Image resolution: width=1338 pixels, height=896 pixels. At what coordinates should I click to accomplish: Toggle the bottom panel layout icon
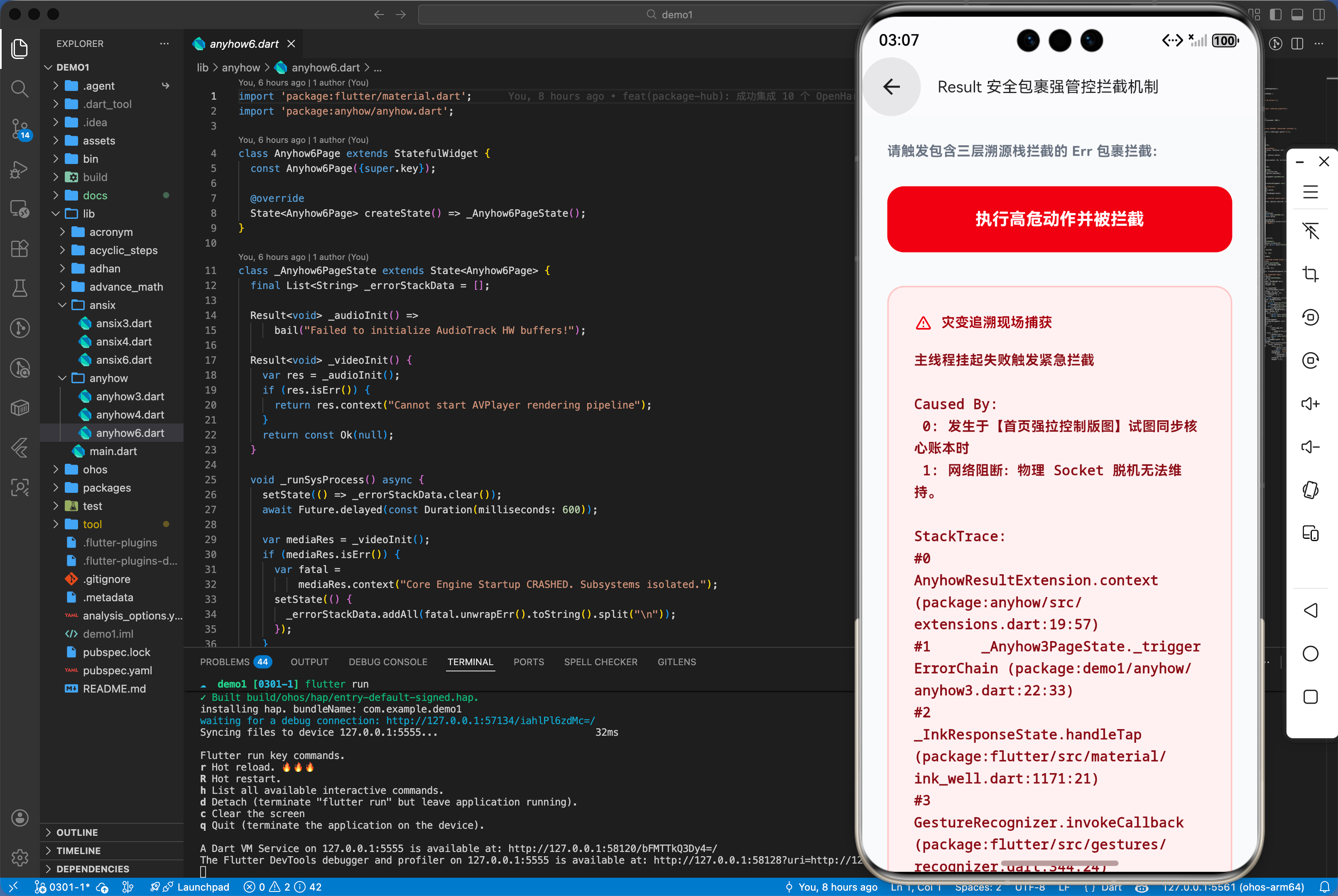pyautogui.click(x=1297, y=14)
